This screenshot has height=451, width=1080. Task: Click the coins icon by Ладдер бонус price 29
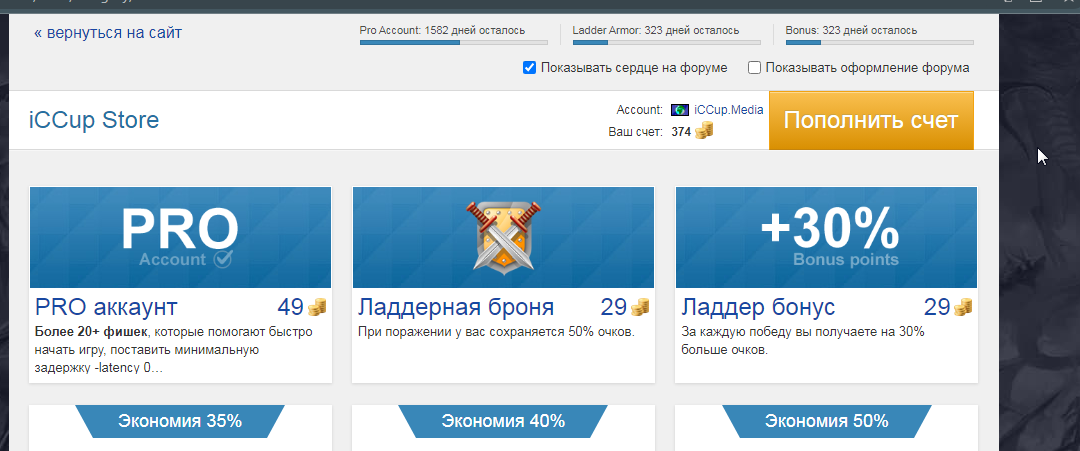point(963,307)
